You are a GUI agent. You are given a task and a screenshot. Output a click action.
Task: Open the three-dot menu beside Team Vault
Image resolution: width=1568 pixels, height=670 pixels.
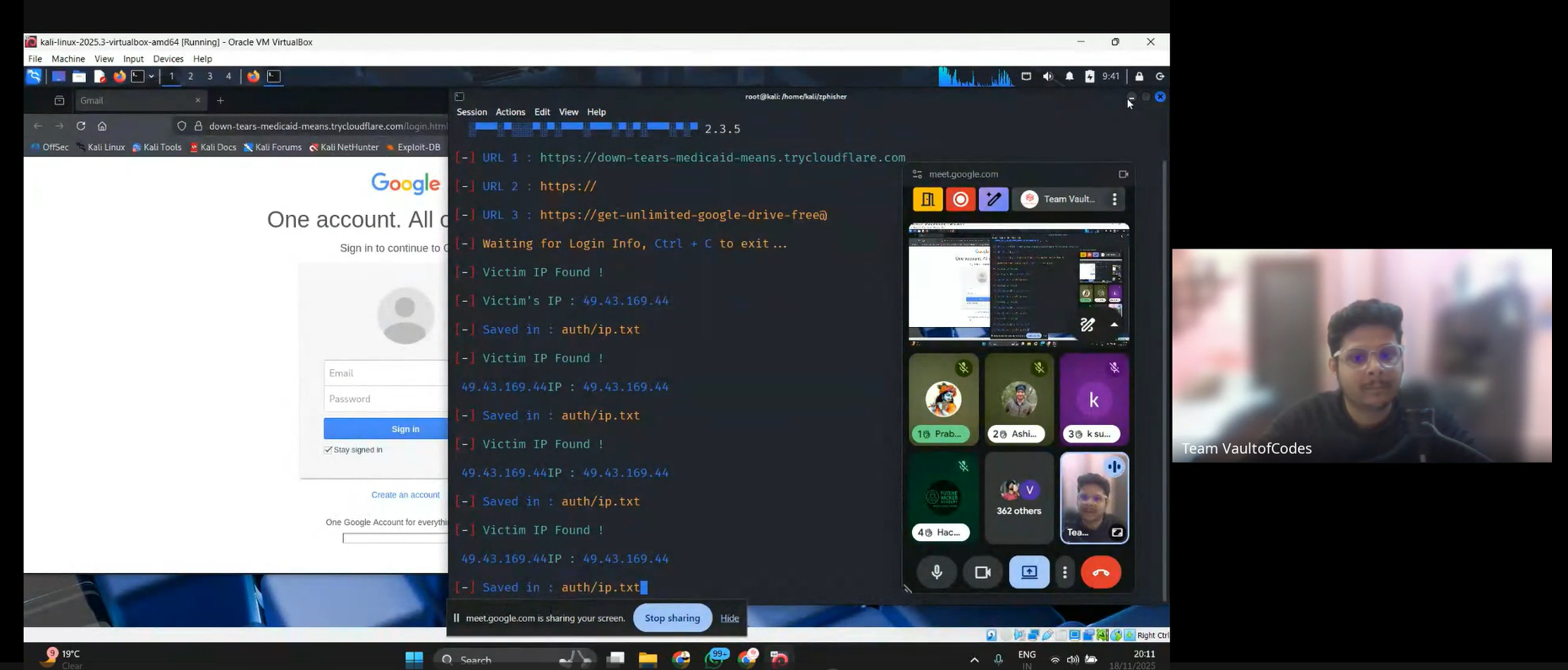pyautogui.click(x=1114, y=200)
